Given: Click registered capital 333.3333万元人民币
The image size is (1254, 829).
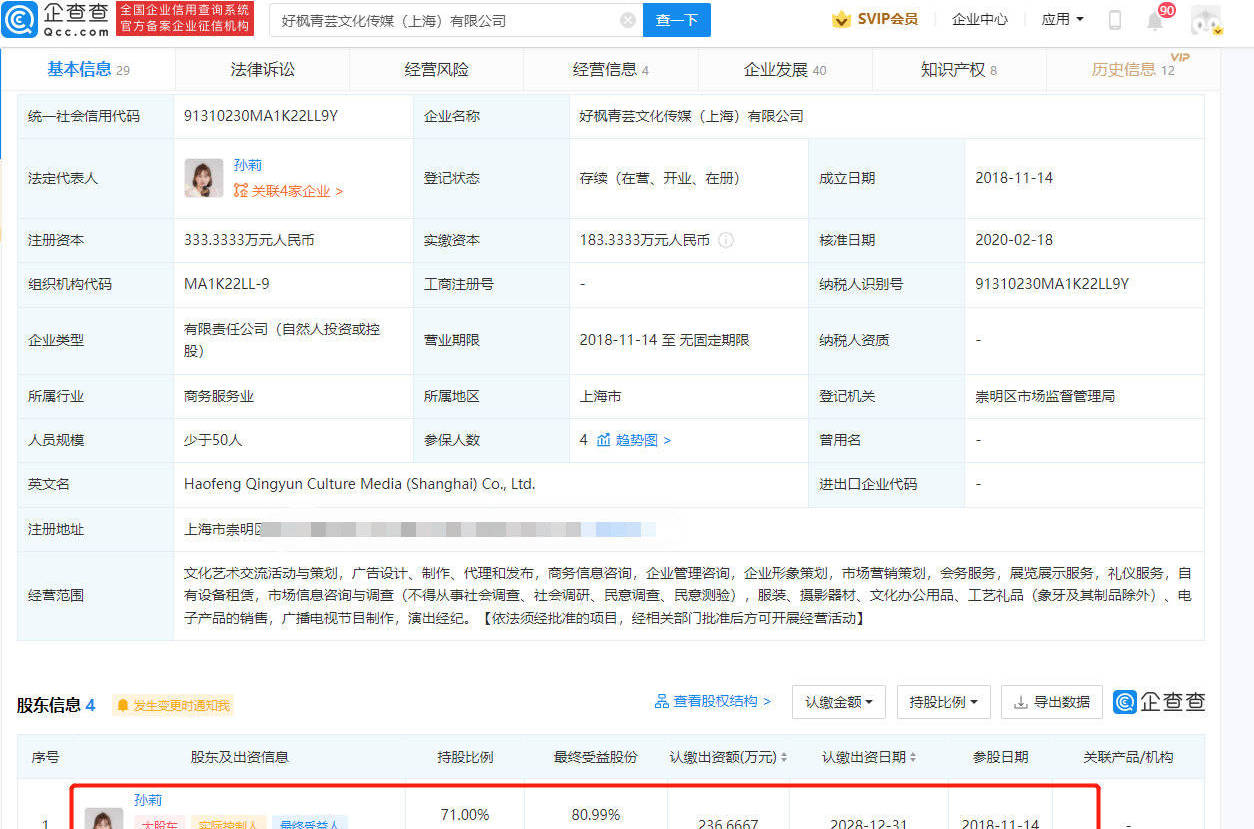Looking at the screenshot, I should [250, 240].
